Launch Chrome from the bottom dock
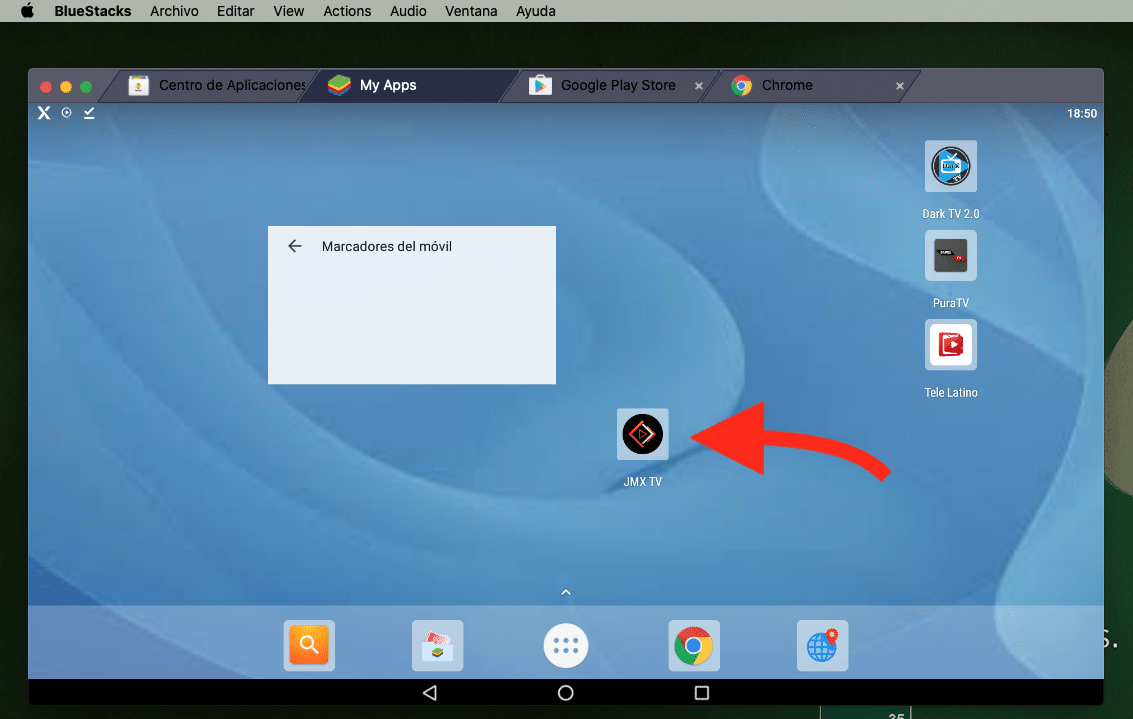1133x719 pixels. coord(694,645)
